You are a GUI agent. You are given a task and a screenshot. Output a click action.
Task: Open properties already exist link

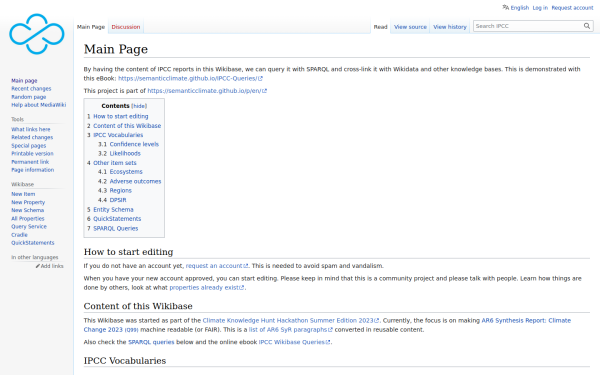click(207, 287)
